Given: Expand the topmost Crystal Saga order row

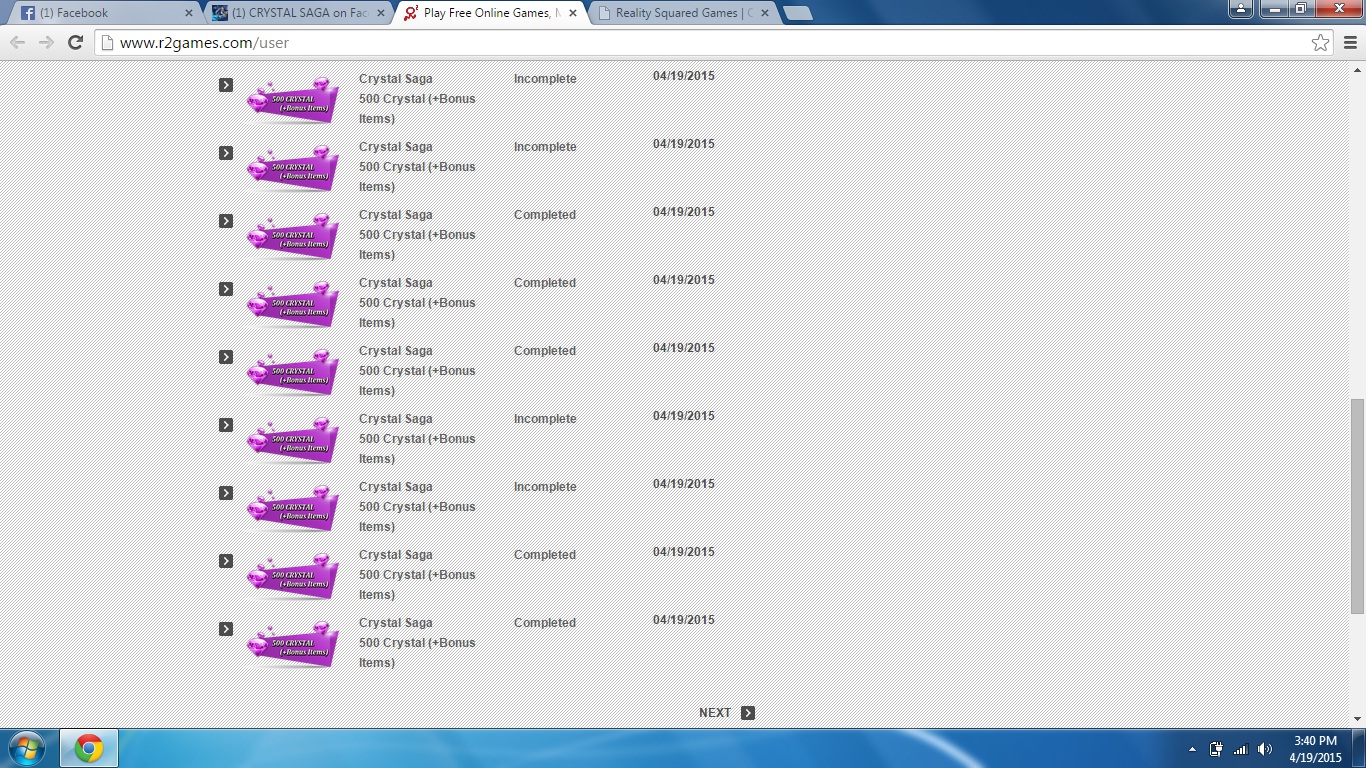Looking at the screenshot, I should click(x=226, y=85).
